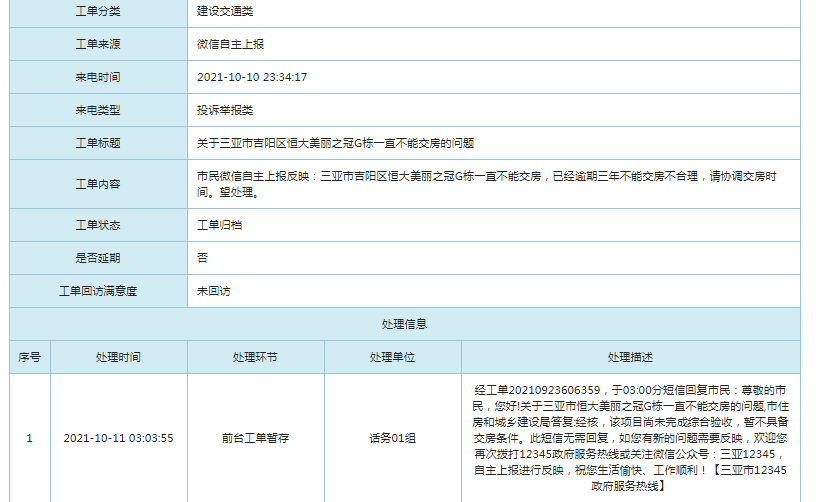Click the 处理时间 column header
Viewport: 826px width, 502px height.
118,357
